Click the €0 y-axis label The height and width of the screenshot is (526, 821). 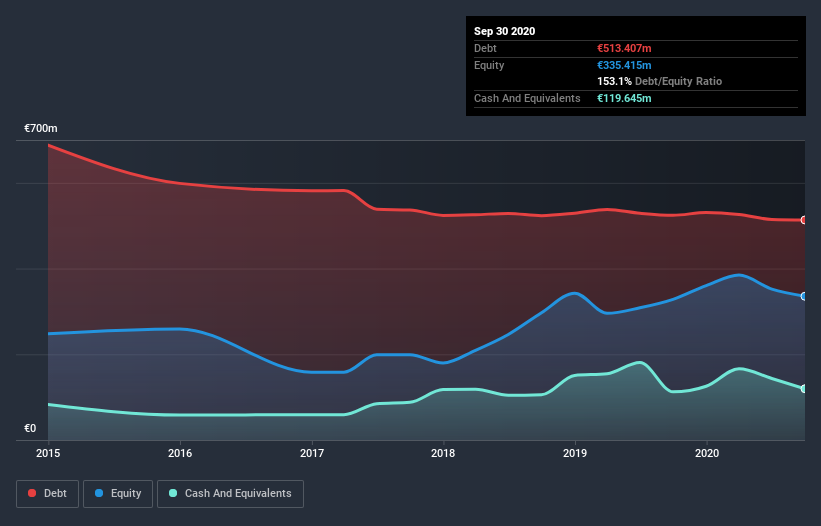click(x=30, y=428)
